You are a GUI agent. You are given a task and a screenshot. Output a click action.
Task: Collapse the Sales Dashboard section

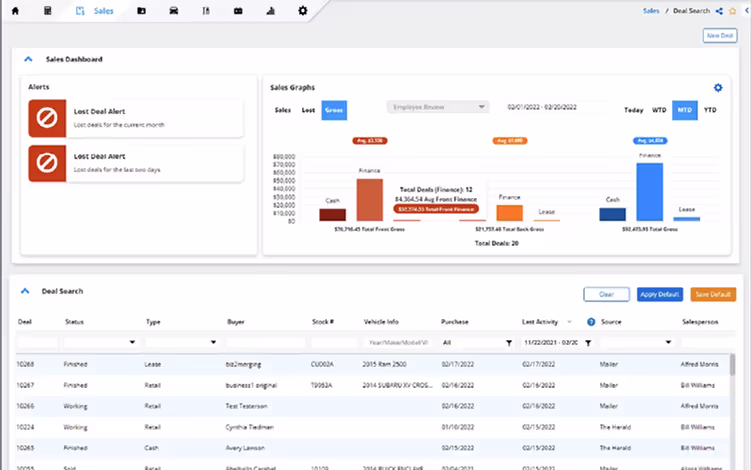pos(28,59)
